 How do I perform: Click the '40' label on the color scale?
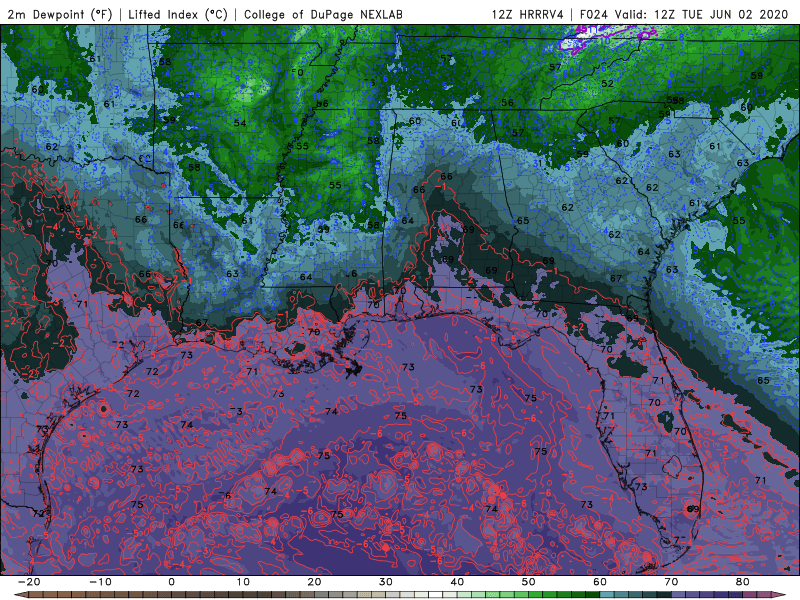457,582
